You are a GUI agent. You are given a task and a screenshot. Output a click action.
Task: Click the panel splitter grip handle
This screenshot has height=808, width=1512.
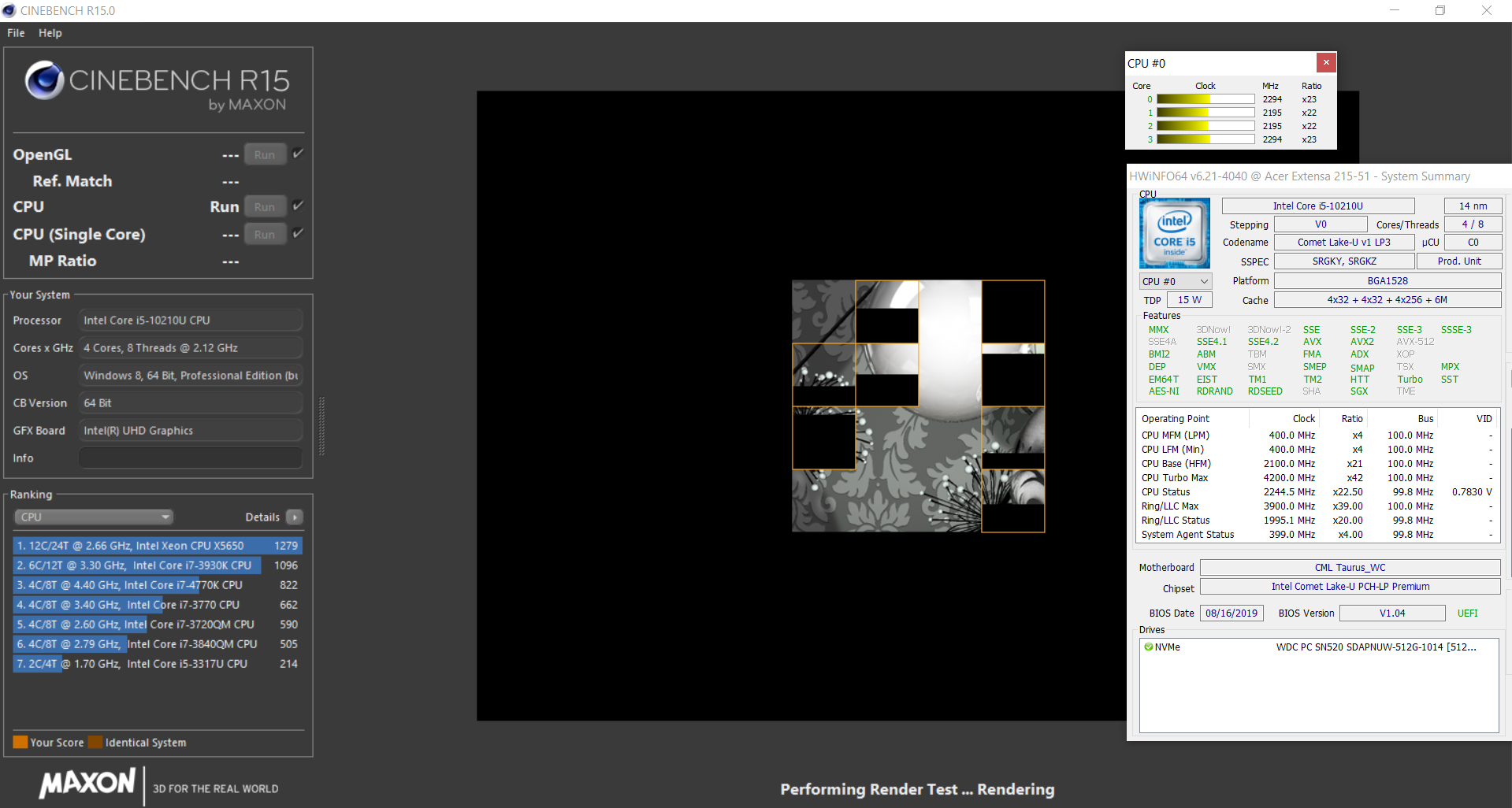[321, 426]
